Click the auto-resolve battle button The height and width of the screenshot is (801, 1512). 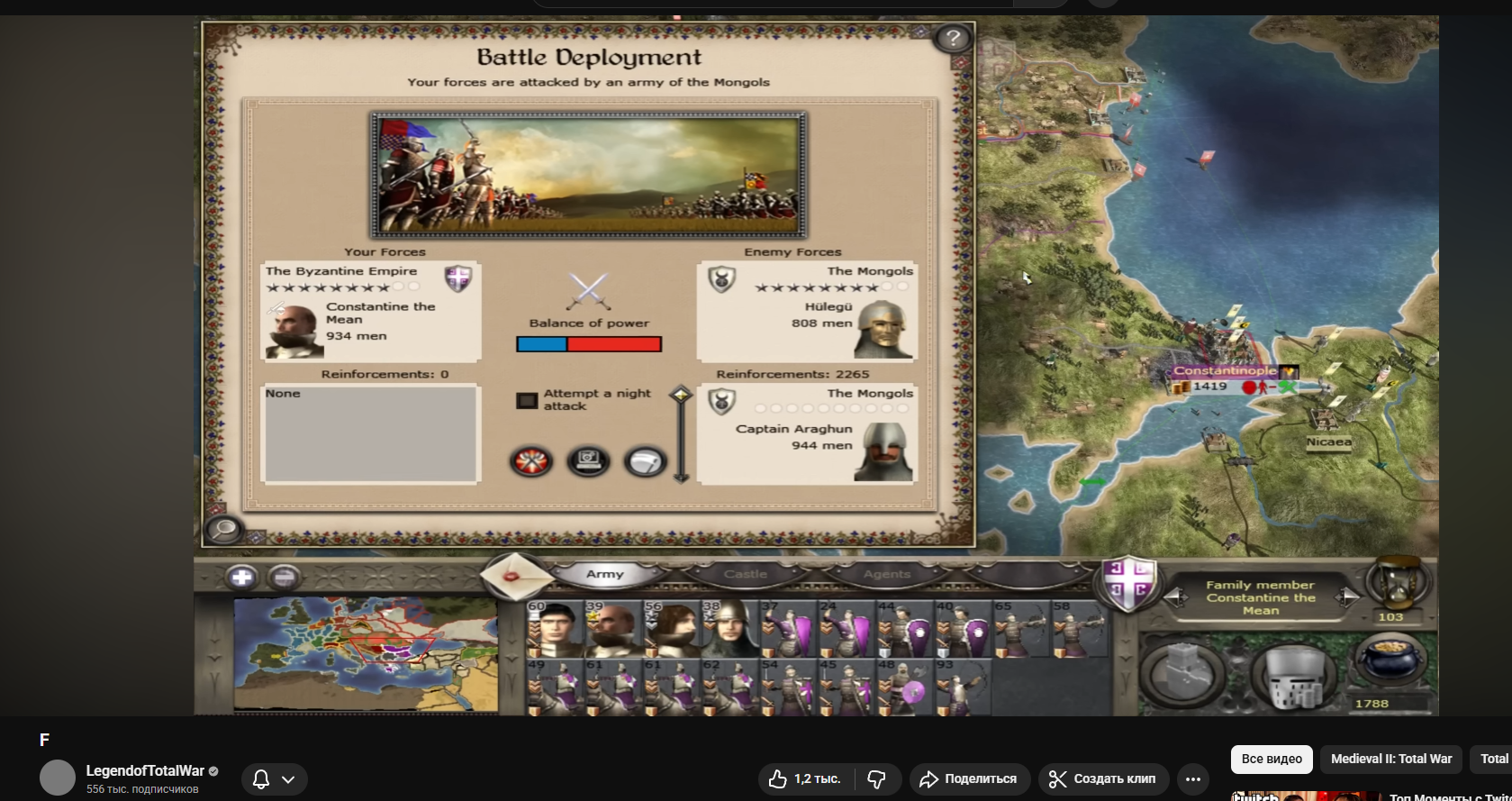588,461
